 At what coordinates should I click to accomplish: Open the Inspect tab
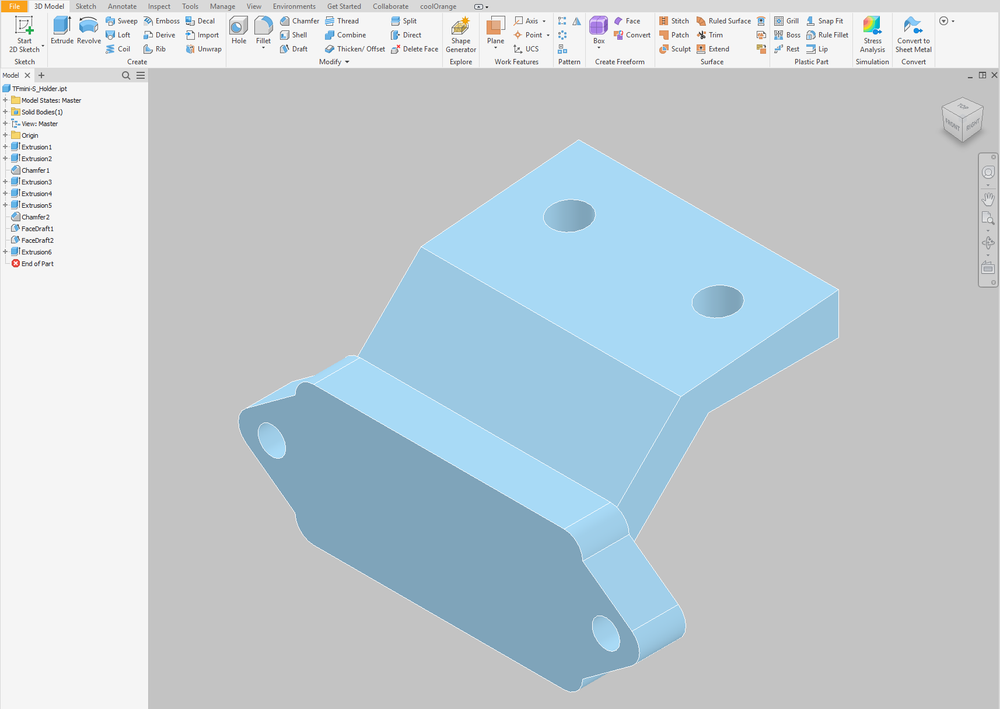click(x=159, y=6)
